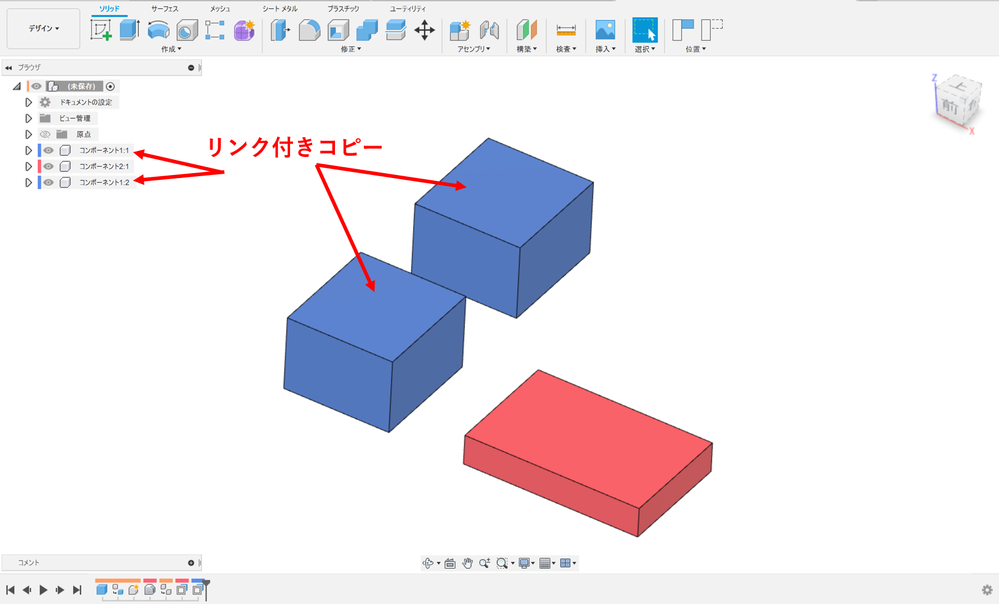Screen dimensions: 999x604
Task: Hide コンポーネント2:1 with its eye icon
Action: [48, 166]
